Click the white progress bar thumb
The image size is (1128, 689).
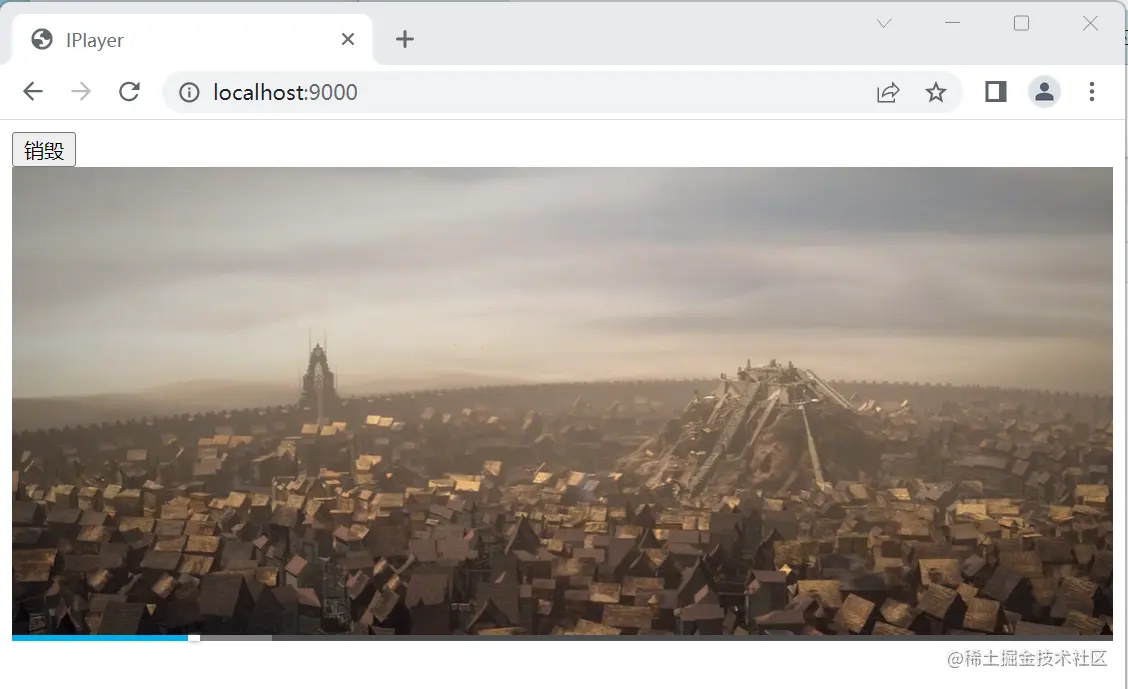pyautogui.click(x=194, y=638)
